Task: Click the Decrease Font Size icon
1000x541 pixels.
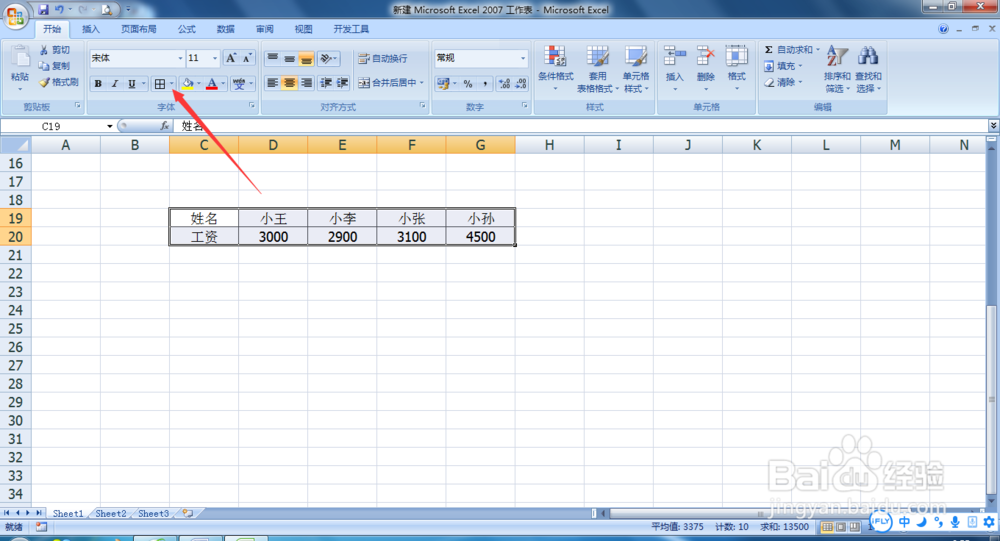Action: click(x=247, y=58)
